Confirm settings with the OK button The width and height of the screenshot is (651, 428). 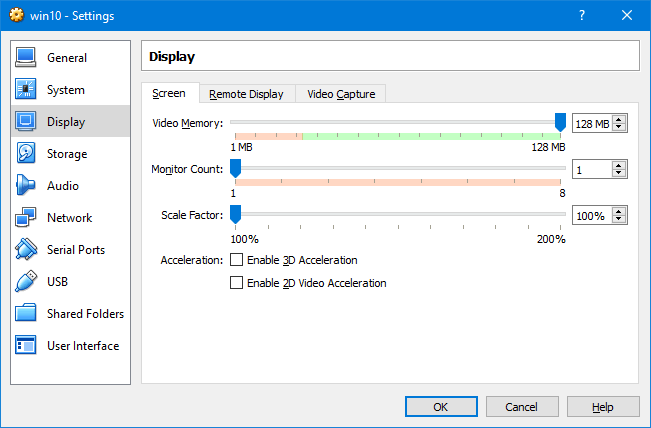click(x=441, y=407)
